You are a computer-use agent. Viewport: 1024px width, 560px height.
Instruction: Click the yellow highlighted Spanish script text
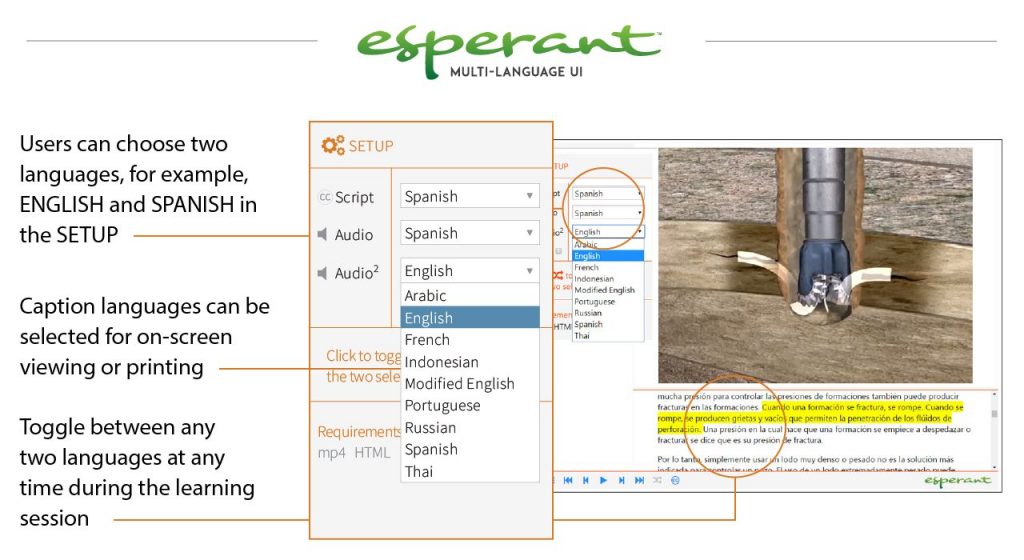pyautogui.click(x=810, y=418)
